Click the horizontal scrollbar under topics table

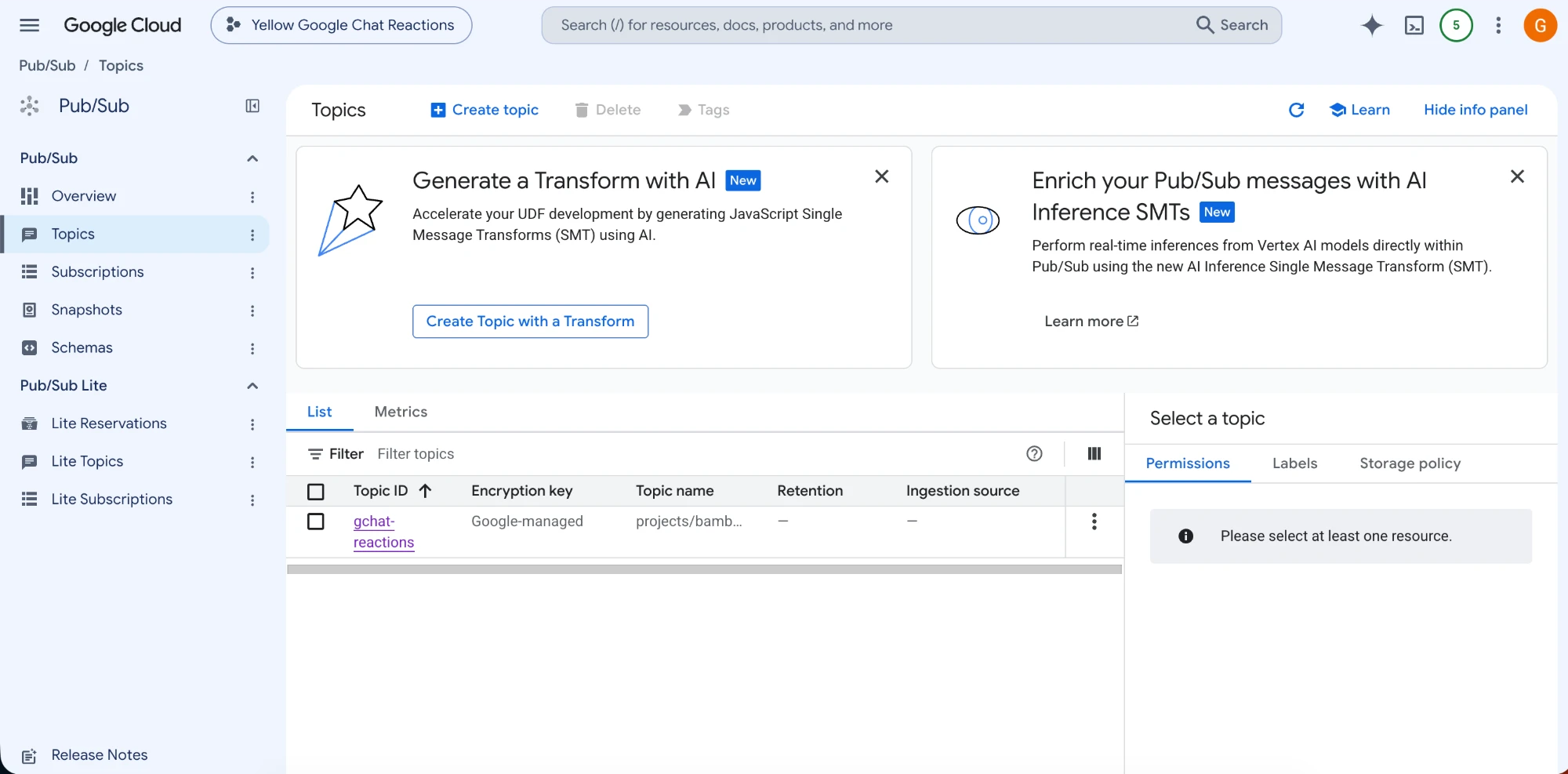point(704,569)
